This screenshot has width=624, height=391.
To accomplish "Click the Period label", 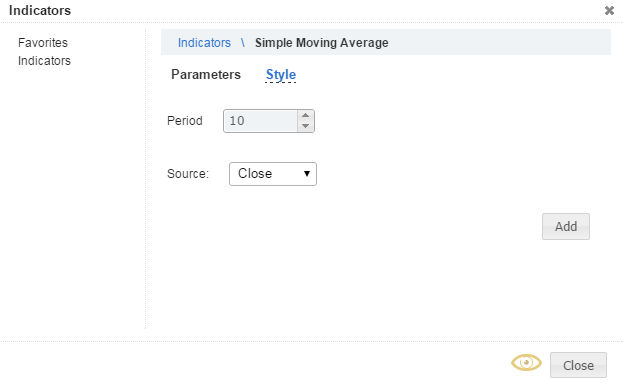I will (x=185, y=121).
